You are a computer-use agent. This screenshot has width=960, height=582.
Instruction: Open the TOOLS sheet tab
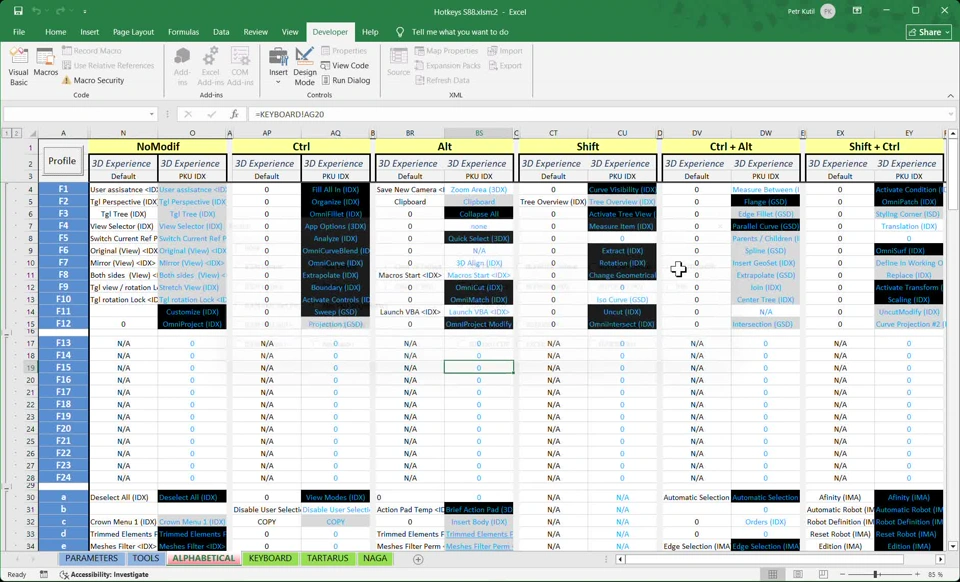145,558
